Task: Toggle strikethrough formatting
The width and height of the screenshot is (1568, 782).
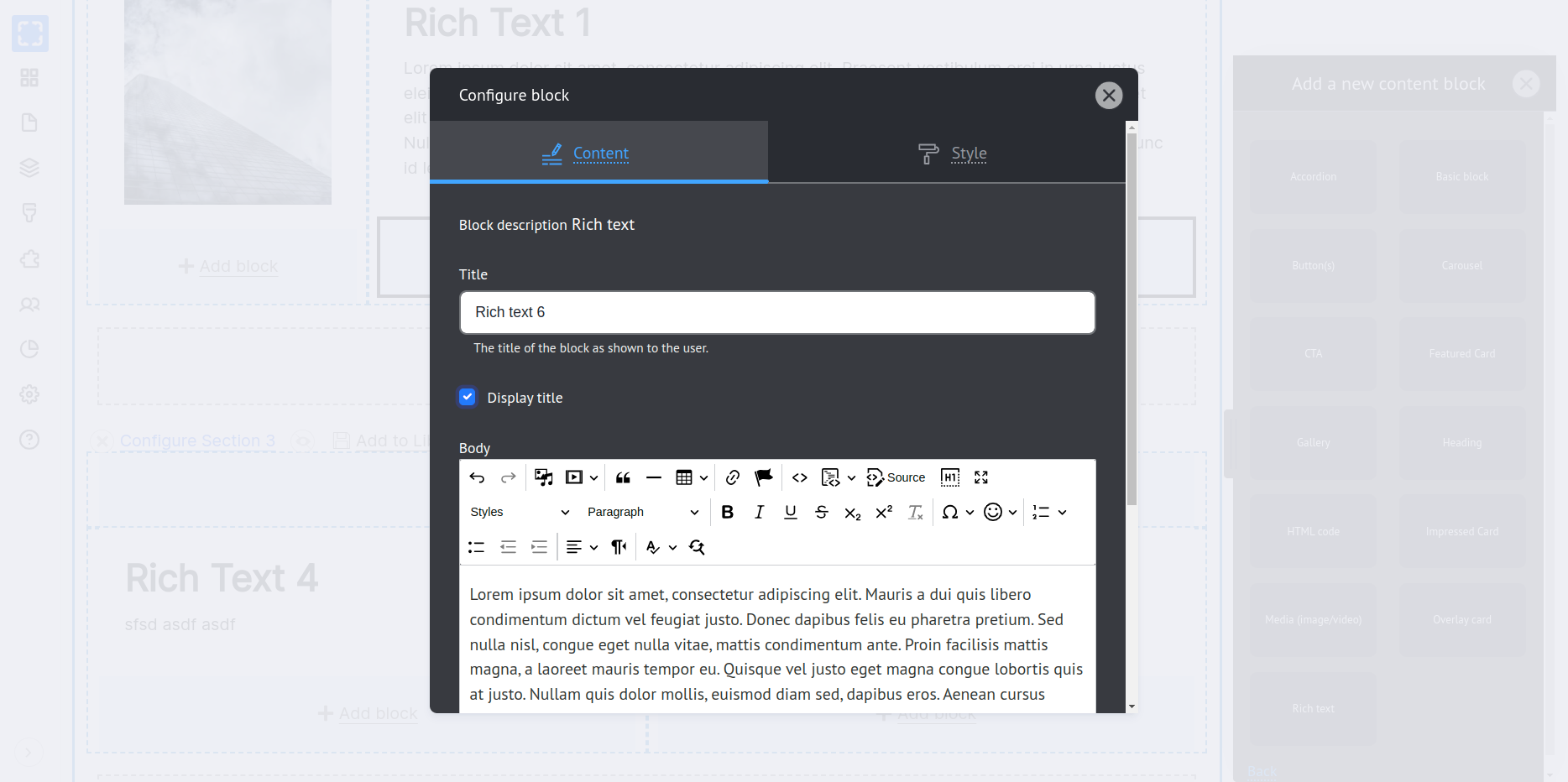Action: (822, 512)
